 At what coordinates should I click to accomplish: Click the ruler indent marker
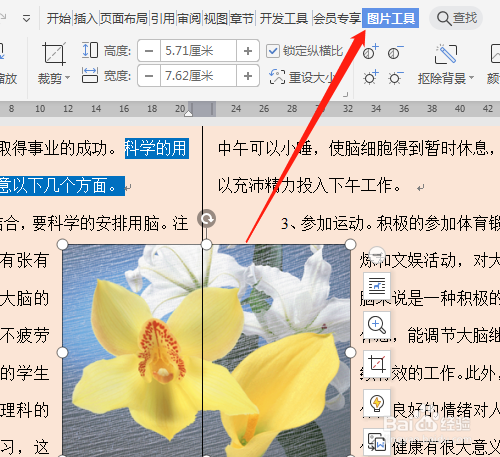tap(188, 113)
